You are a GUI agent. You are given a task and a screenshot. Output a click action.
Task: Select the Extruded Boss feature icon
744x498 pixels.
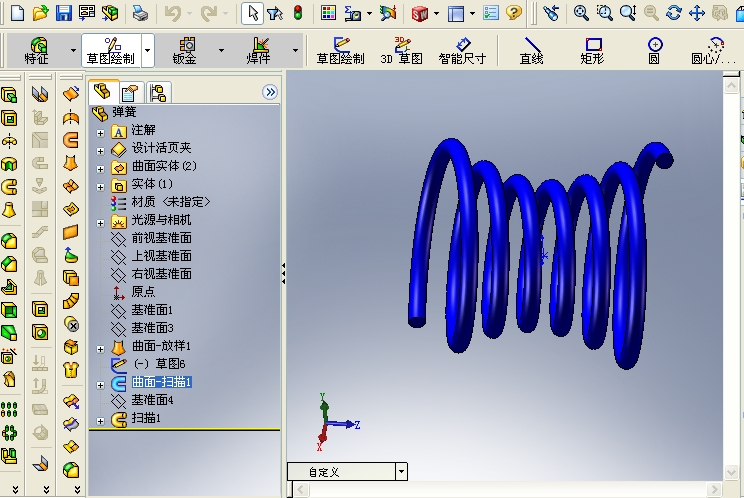[x=9, y=95]
